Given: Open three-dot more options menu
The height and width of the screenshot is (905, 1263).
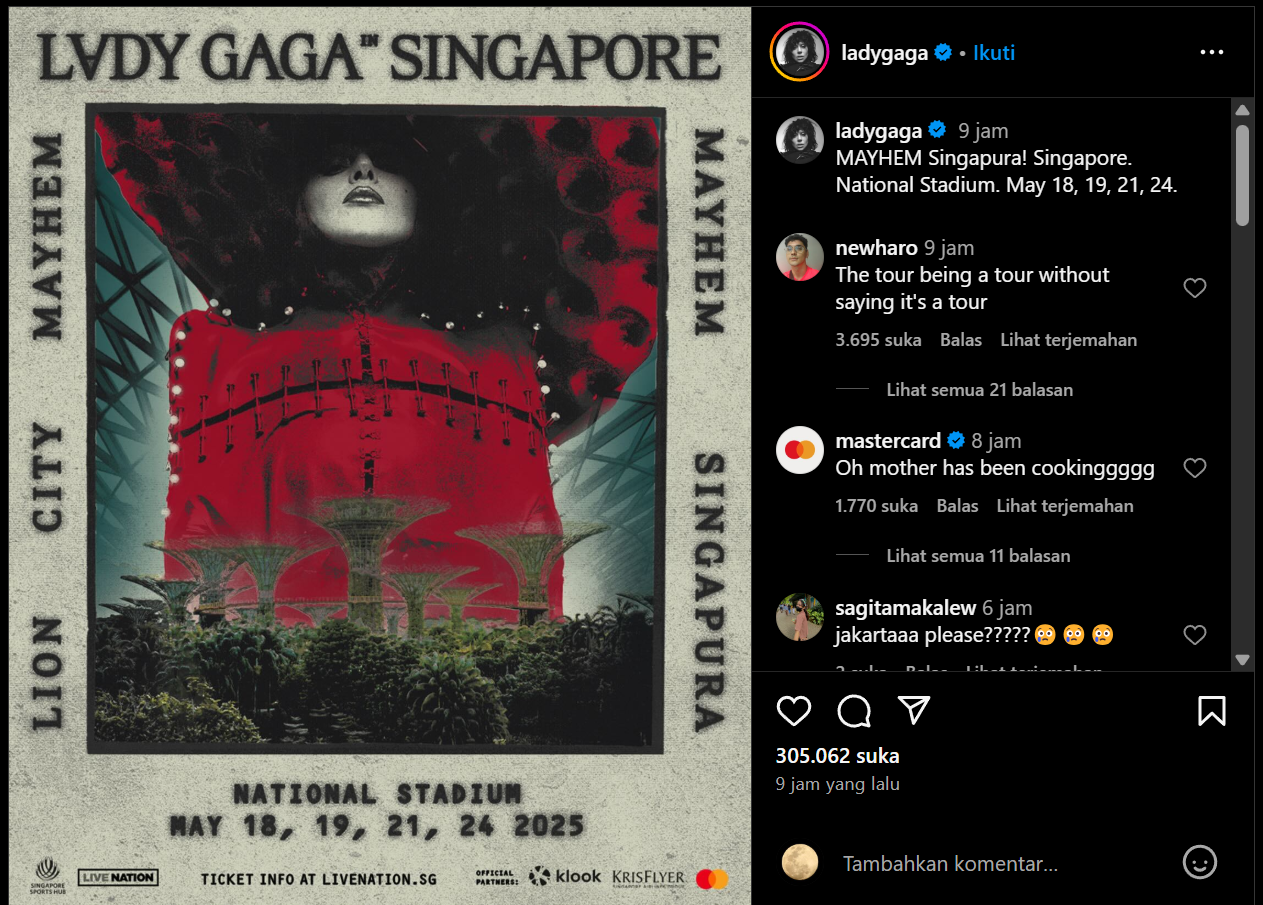Looking at the screenshot, I should pyautogui.click(x=1211, y=52).
